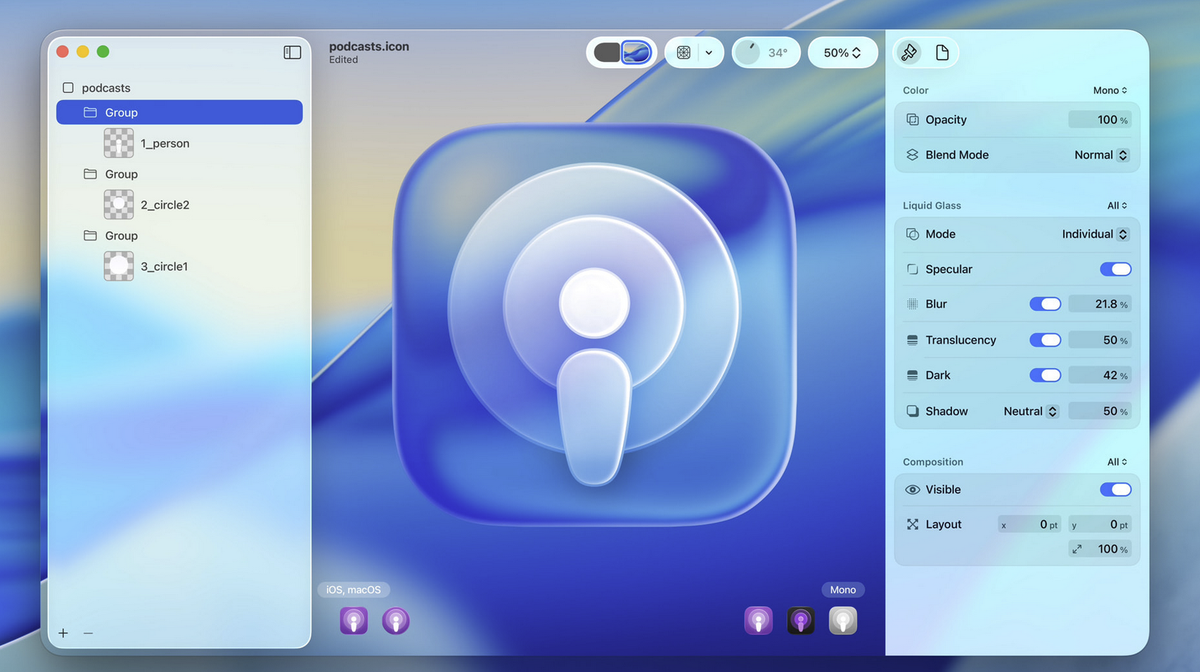Edit the Translucency 50% value field
Screen dimensions: 1200x672
[1100, 340]
